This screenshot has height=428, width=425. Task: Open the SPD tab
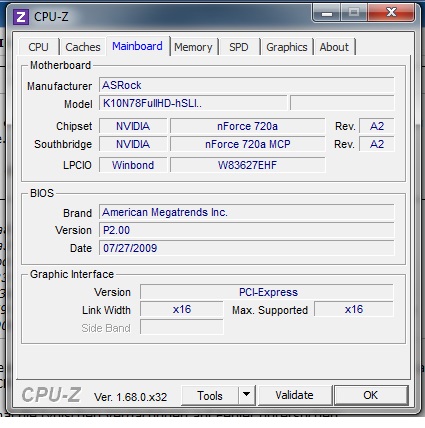239,47
